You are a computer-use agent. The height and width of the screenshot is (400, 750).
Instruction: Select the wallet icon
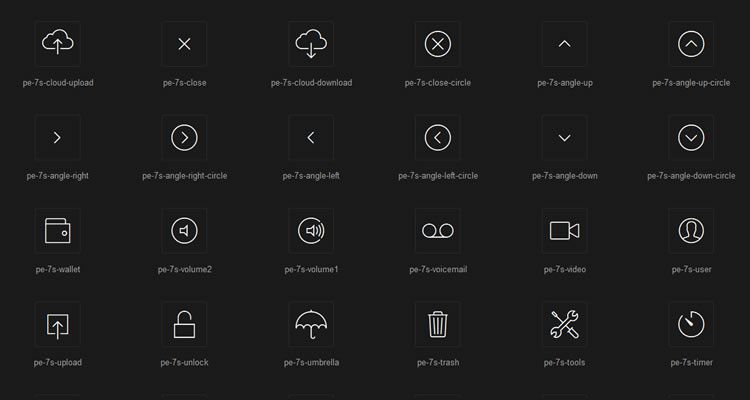click(x=58, y=231)
